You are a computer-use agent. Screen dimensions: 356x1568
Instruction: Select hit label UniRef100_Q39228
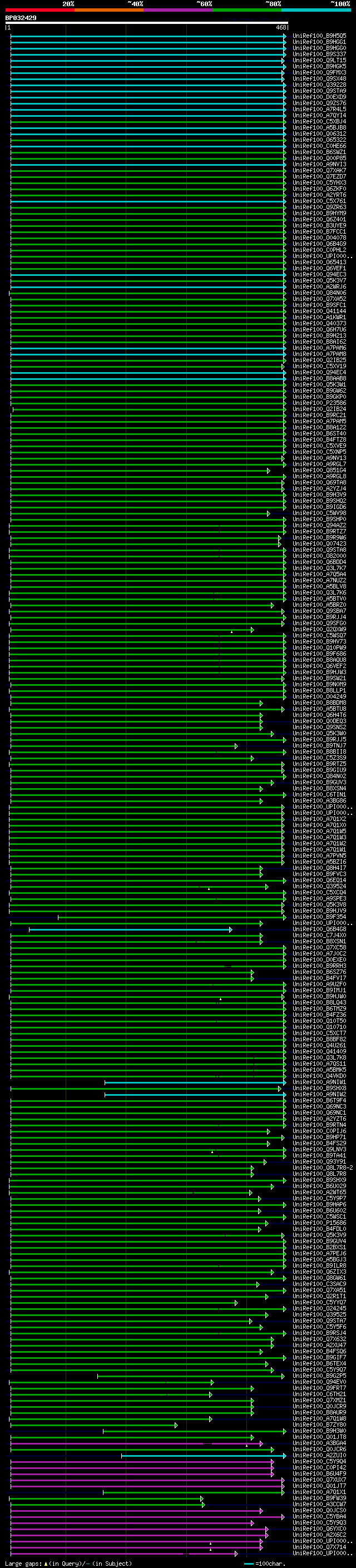click(x=319, y=85)
